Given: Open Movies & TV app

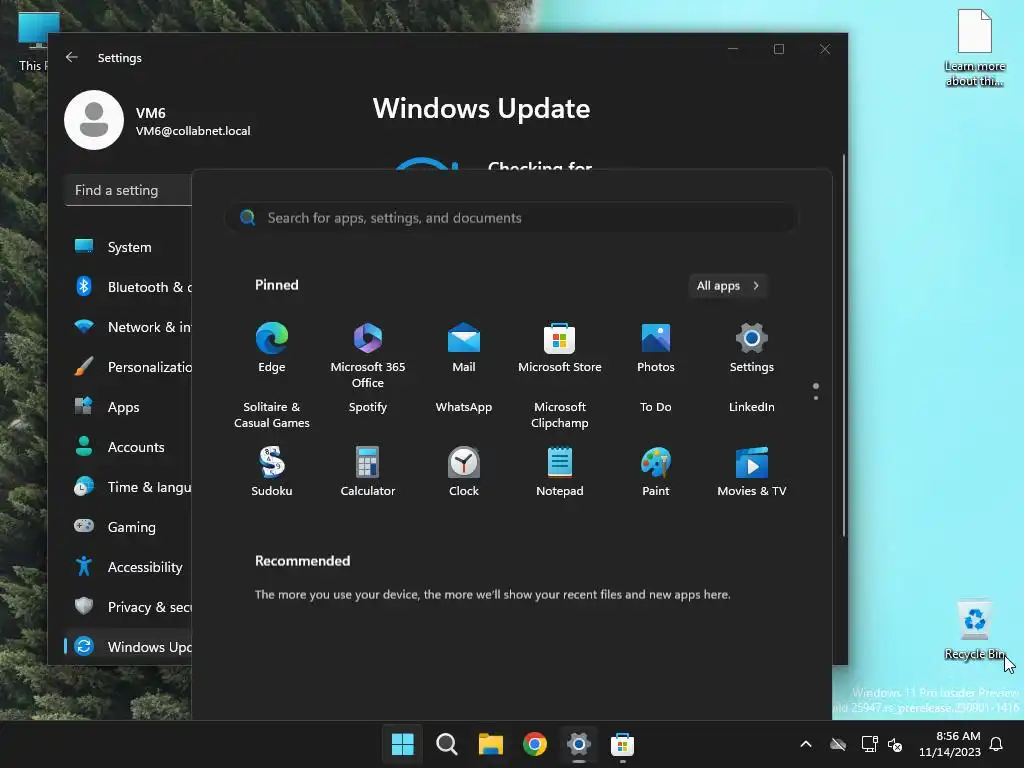Looking at the screenshot, I should tap(752, 472).
